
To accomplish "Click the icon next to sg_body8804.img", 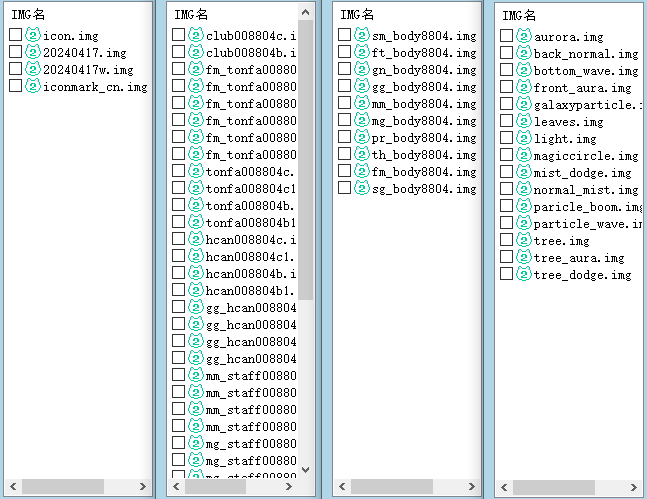I will coord(361,188).
